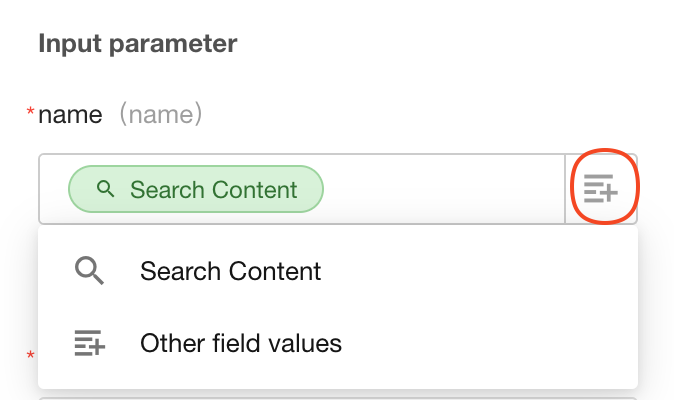
Task: Click red required asterisk beside name label
Action: click(x=30, y=114)
